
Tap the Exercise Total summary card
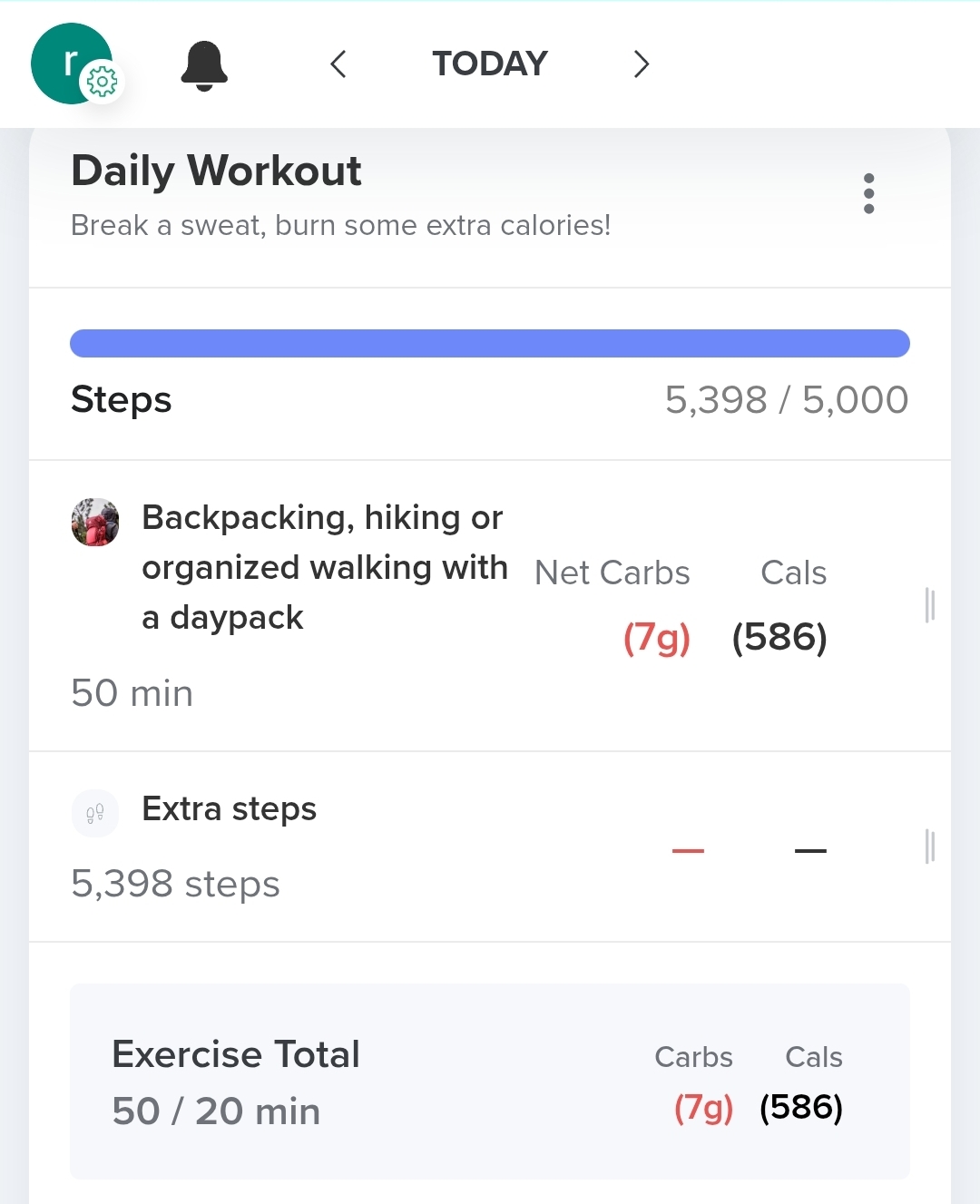tap(490, 1082)
